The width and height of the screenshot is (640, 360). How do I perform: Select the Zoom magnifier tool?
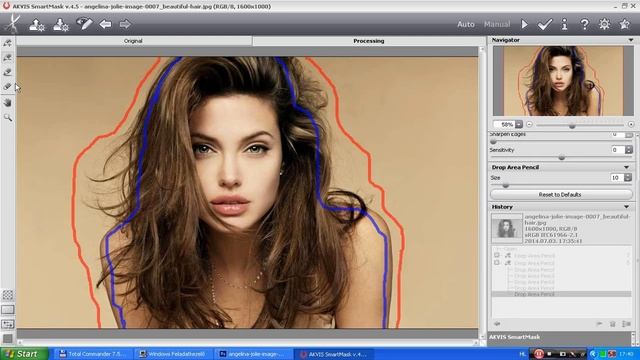point(7,118)
